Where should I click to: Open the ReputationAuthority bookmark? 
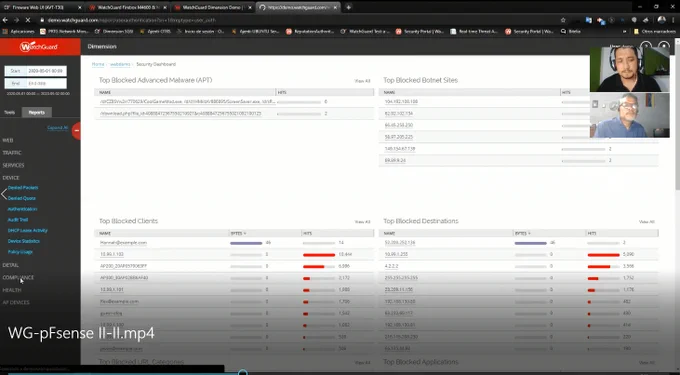(310, 32)
